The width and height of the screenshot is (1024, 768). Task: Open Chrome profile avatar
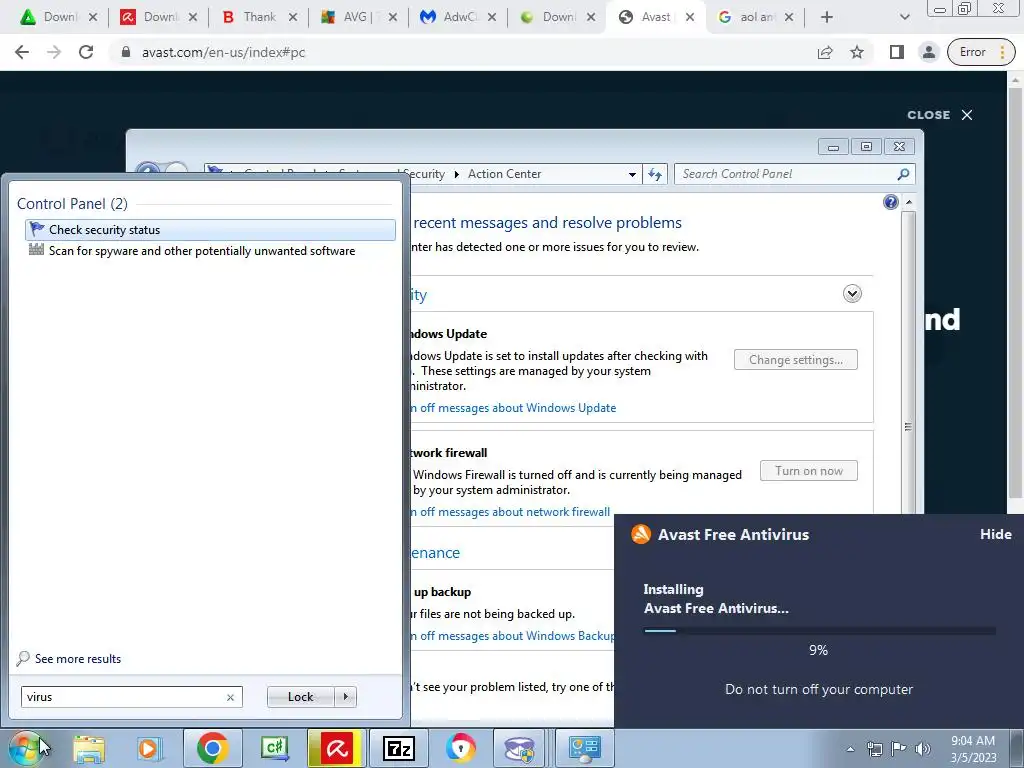[929, 52]
